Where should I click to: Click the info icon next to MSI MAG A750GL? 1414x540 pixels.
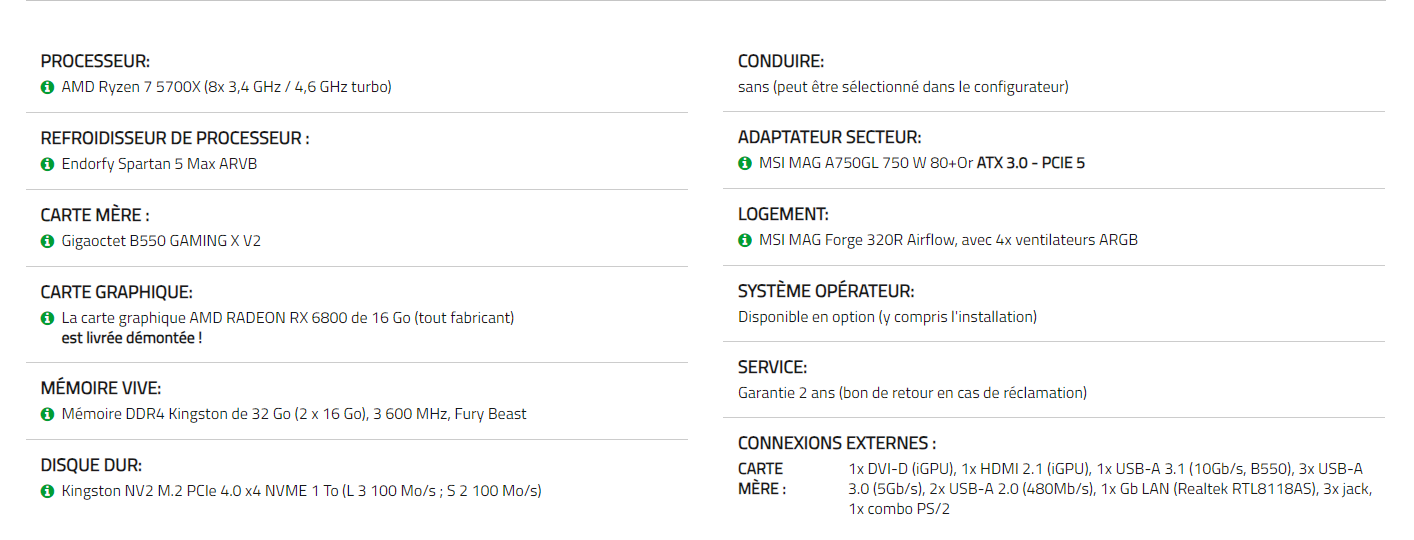pyautogui.click(x=744, y=163)
